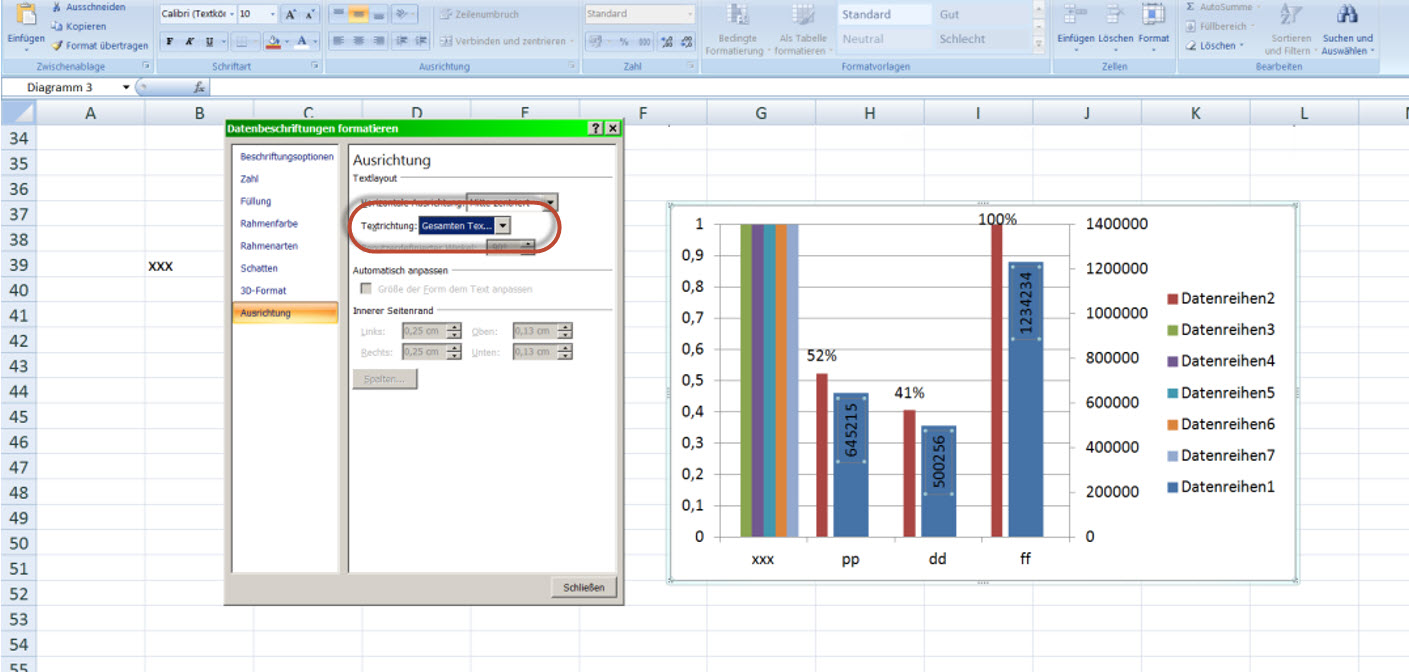Click the increase font size icon
Image resolution: width=1409 pixels, height=672 pixels.
coord(291,14)
